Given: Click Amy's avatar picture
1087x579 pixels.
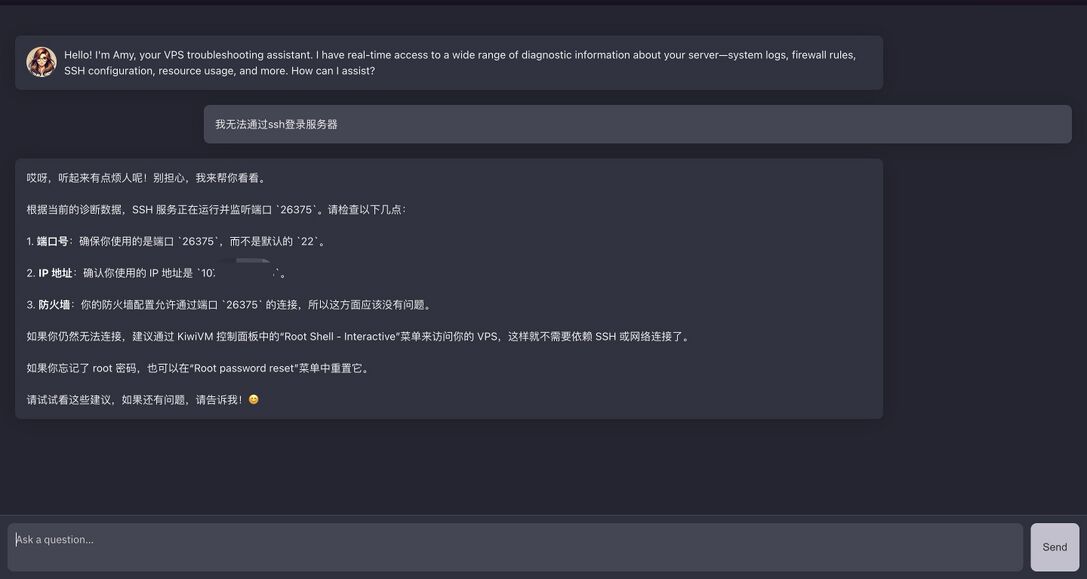Looking at the screenshot, I should click(x=41, y=62).
